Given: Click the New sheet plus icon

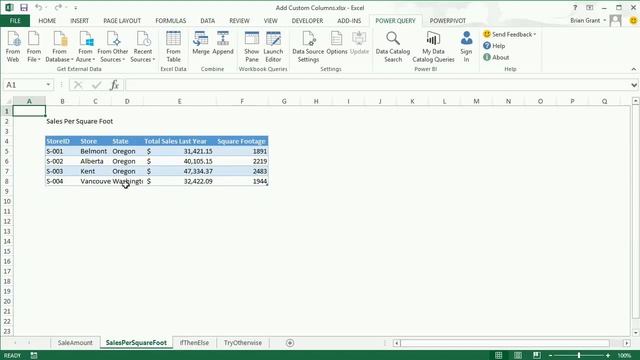Looking at the screenshot, I should click(290, 343).
